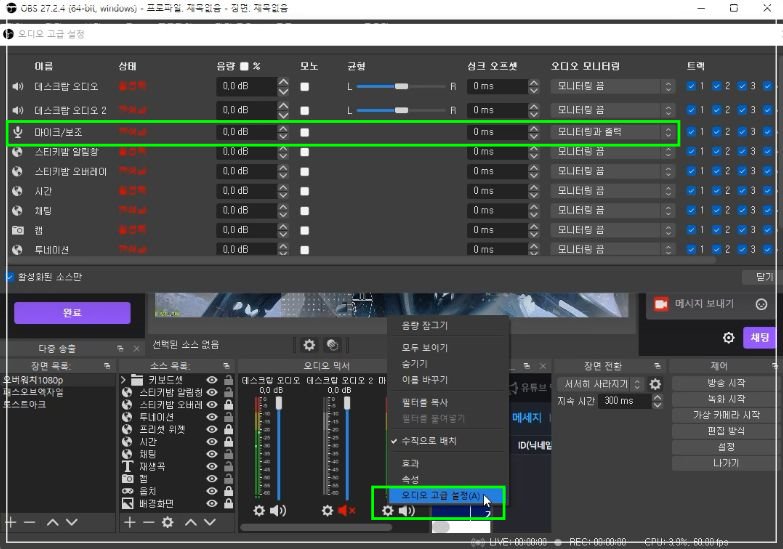Expand the 키보드셋 group arrow
783x549 pixels.
pyautogui.click(x=123, y=380)
